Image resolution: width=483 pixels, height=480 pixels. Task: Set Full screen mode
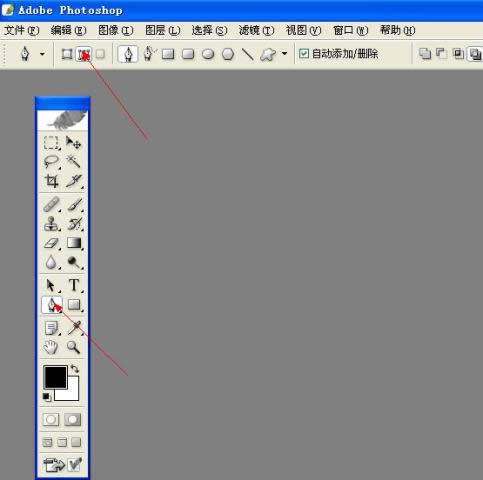tap(76, 442)
